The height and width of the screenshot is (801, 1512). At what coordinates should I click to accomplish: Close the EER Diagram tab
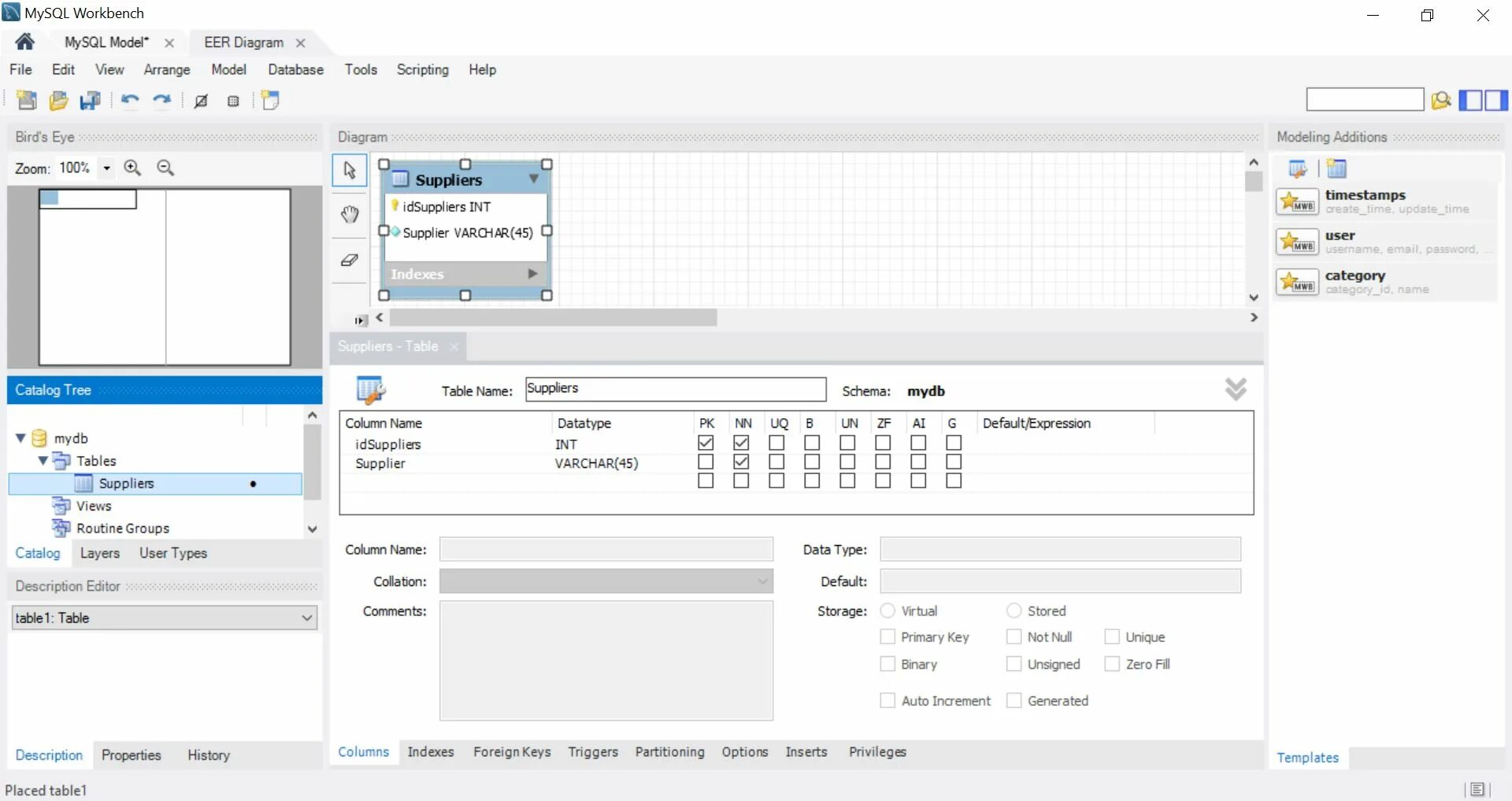pos(300,43)
